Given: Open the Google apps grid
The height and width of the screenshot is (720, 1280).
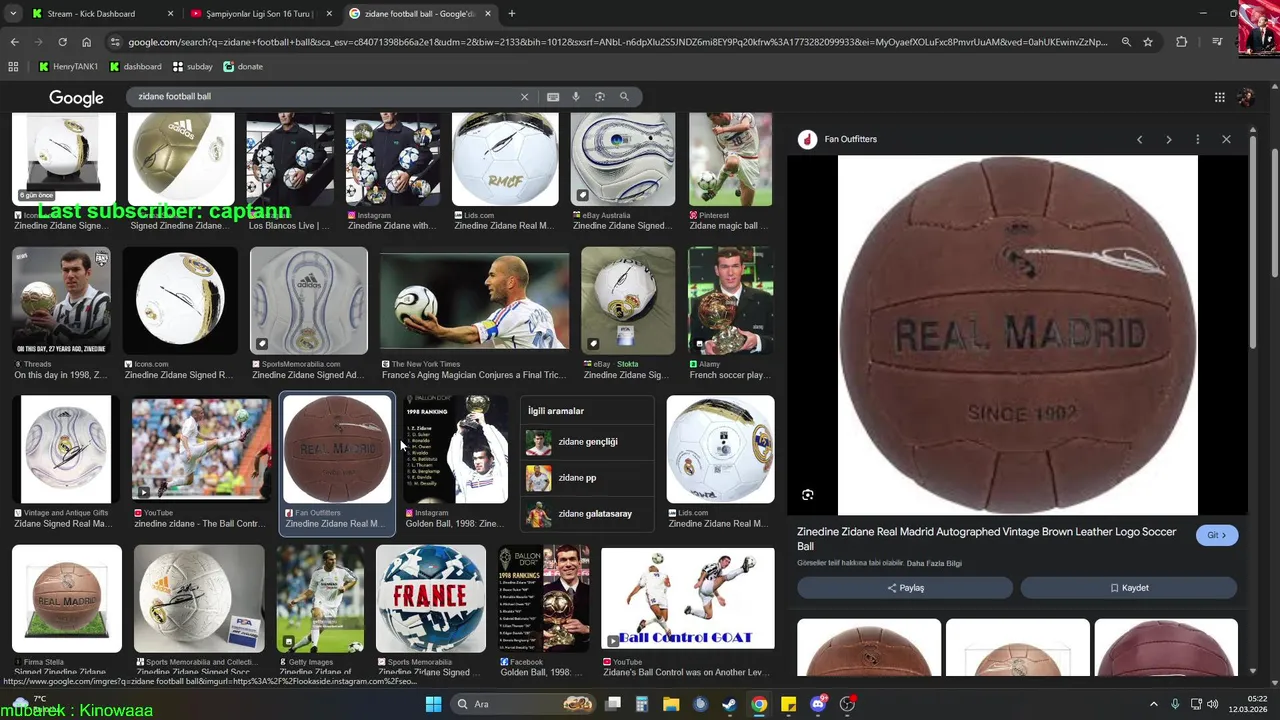Looking at the screenshot, I should click(x=1220, y=97).
